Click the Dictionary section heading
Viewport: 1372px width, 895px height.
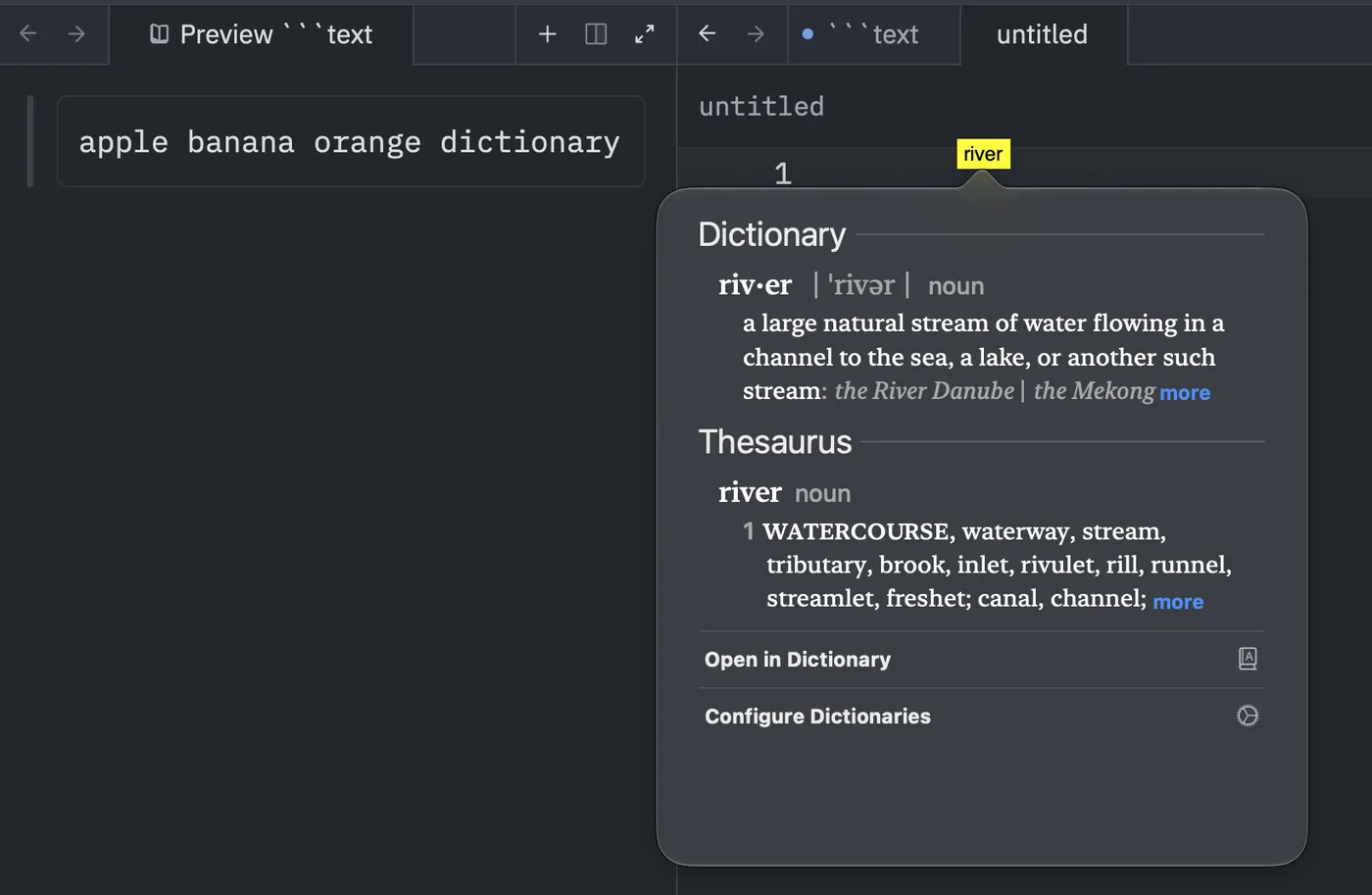(x=772, y=234)
